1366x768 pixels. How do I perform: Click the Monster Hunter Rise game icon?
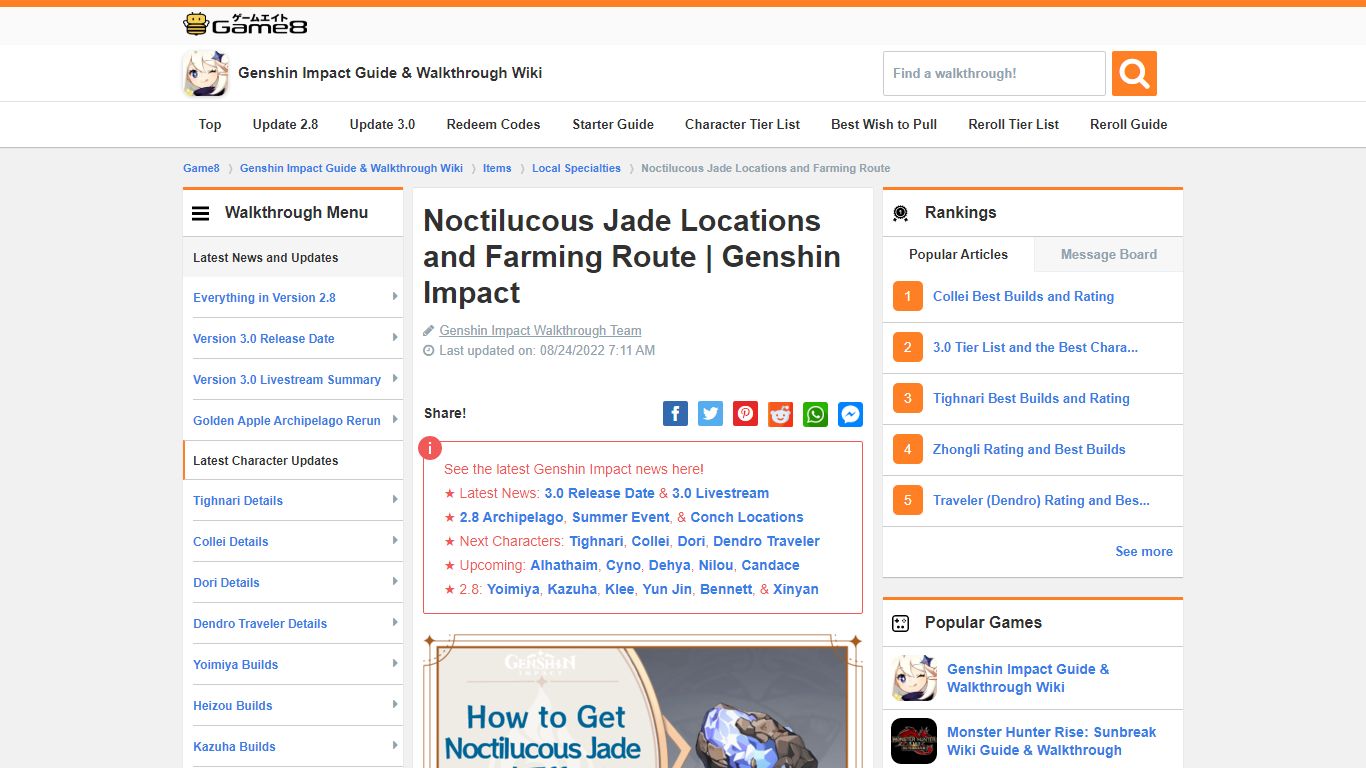[x=914, y=741]
